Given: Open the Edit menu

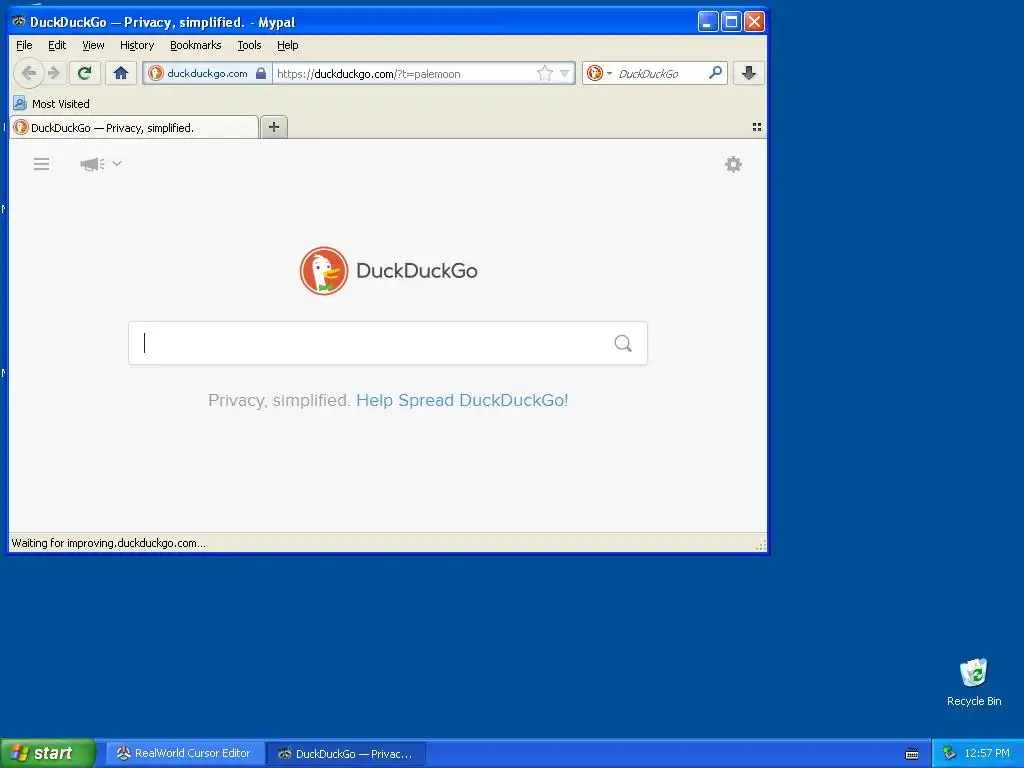Looking at the screenshot, I should 57,45.
